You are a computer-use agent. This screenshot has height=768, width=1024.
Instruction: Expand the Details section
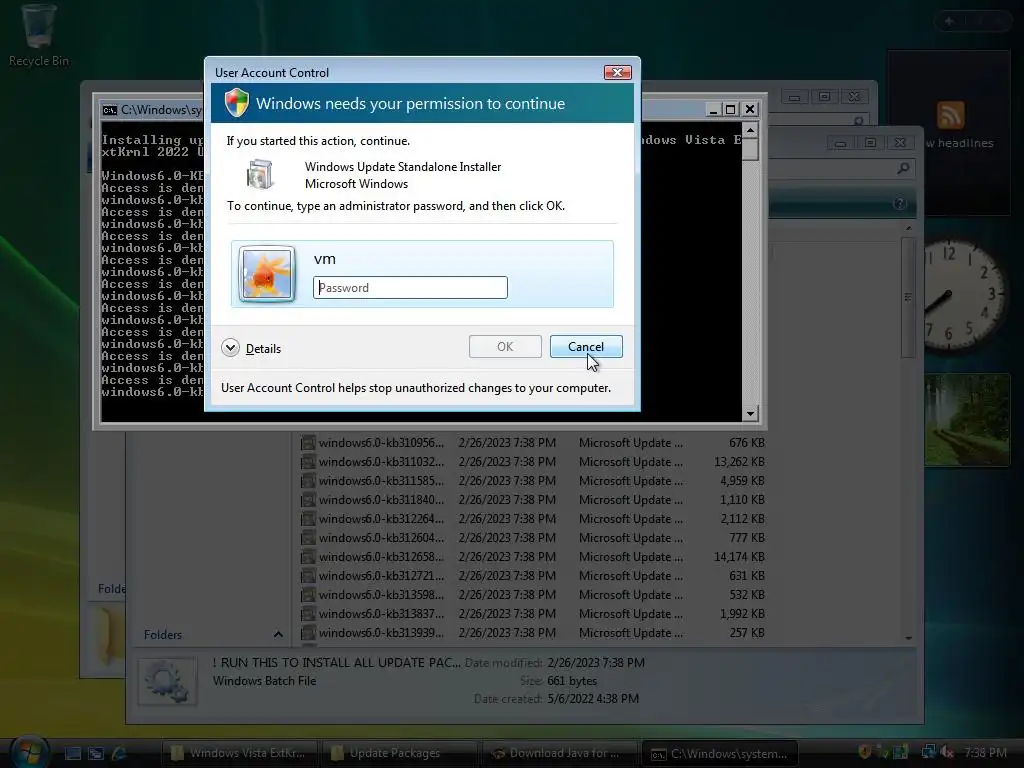(x=251, y=348)
